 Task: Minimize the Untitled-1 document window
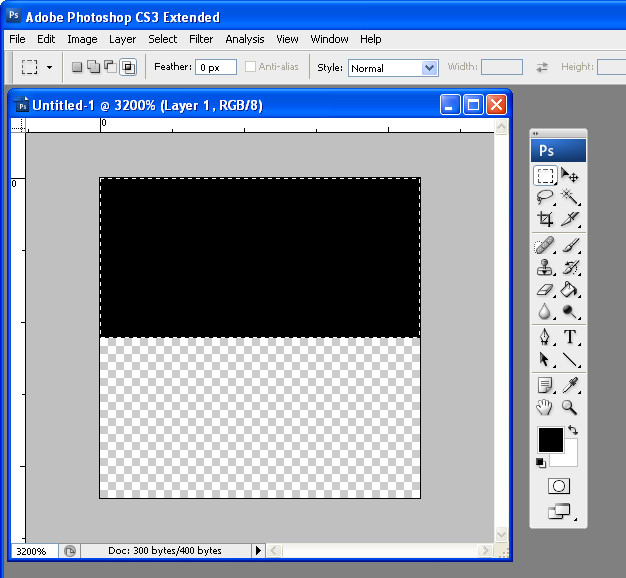pyautogui.click(x=450, y=105)
